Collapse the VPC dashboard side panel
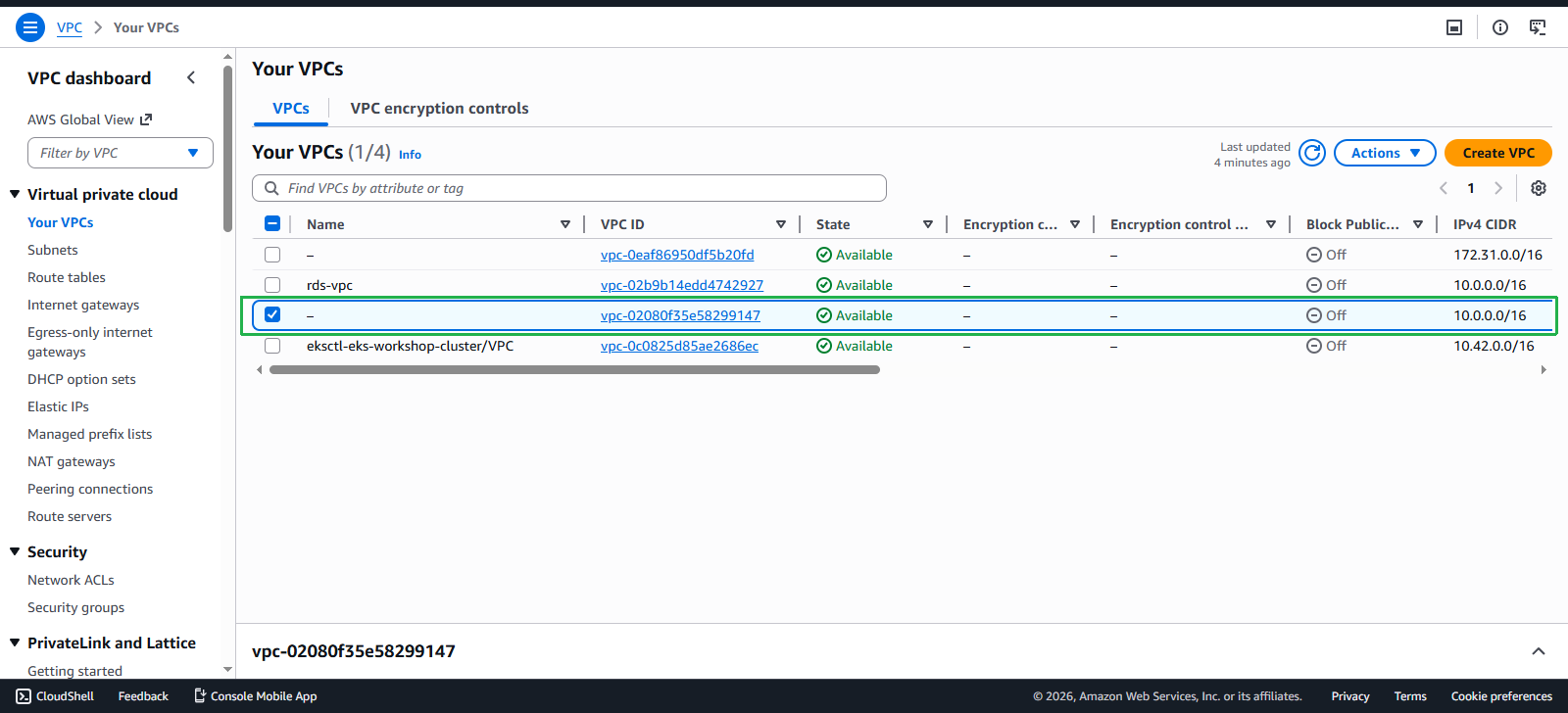Viewport: 1568px width, 713px height. 191,77
